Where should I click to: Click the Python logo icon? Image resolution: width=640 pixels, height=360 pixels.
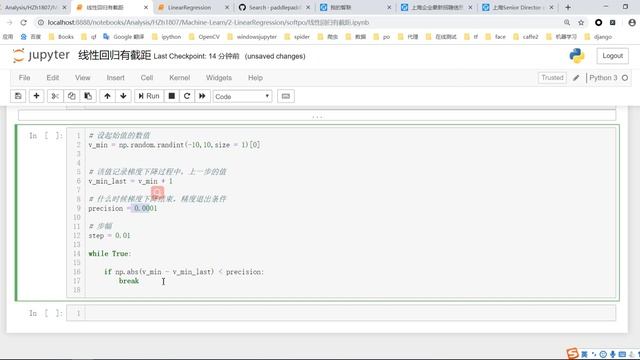pyautogui.click(x=577, y=56)
